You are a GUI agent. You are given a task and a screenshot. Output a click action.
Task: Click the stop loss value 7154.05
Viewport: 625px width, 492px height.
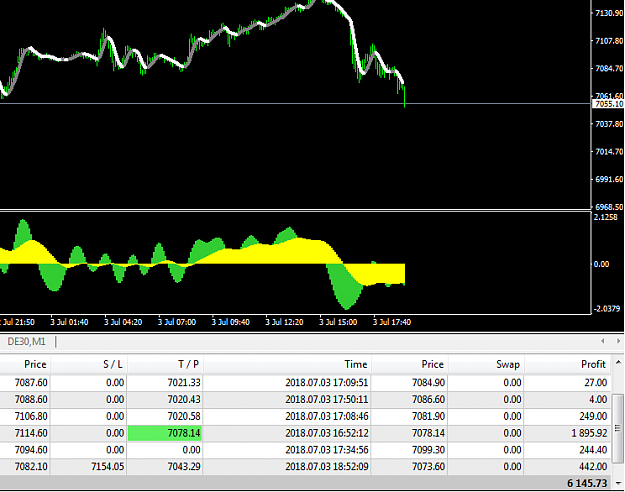click(x=108, y=466)
